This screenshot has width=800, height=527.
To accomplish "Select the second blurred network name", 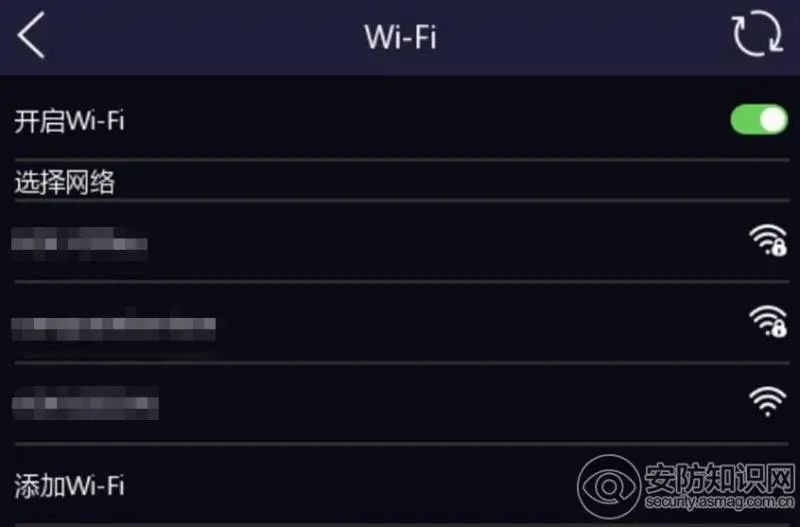I will pos(114,325).
